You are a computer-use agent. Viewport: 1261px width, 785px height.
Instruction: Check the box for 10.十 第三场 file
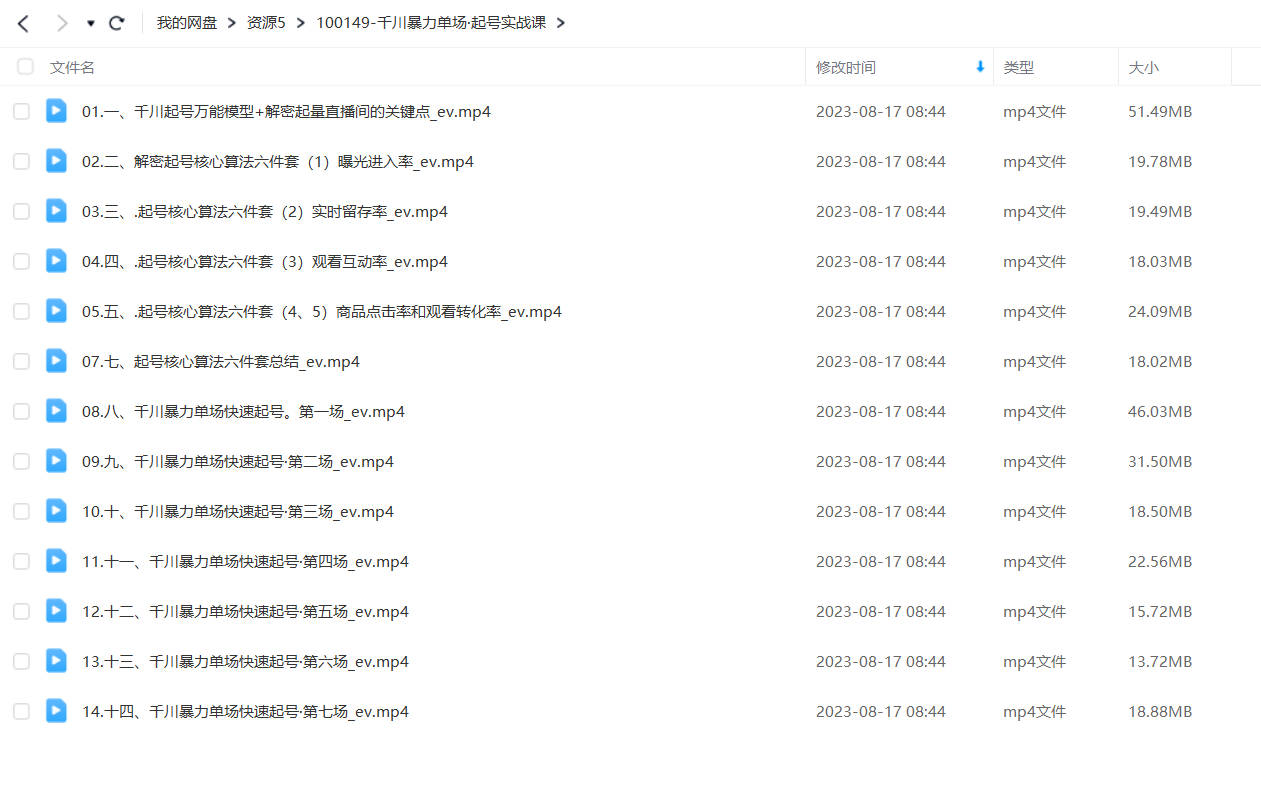click(x=21, y=511)
